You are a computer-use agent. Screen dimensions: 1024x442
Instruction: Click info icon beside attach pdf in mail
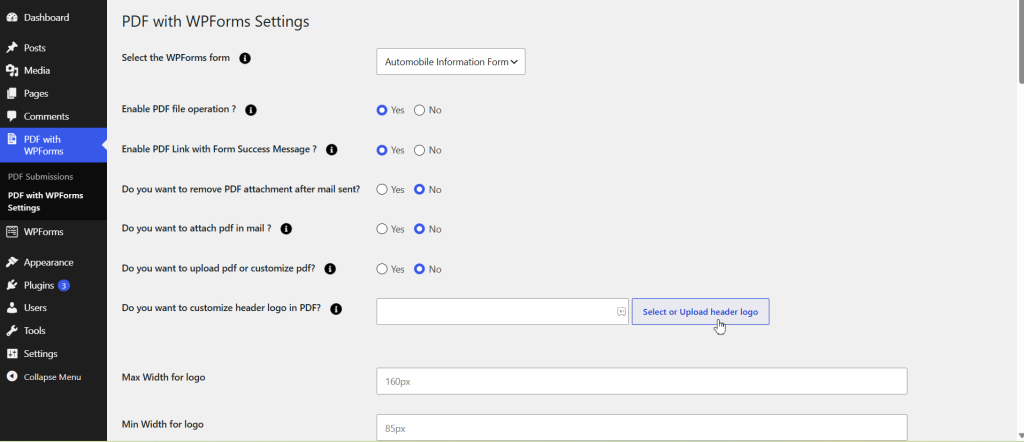pos(286,229)
